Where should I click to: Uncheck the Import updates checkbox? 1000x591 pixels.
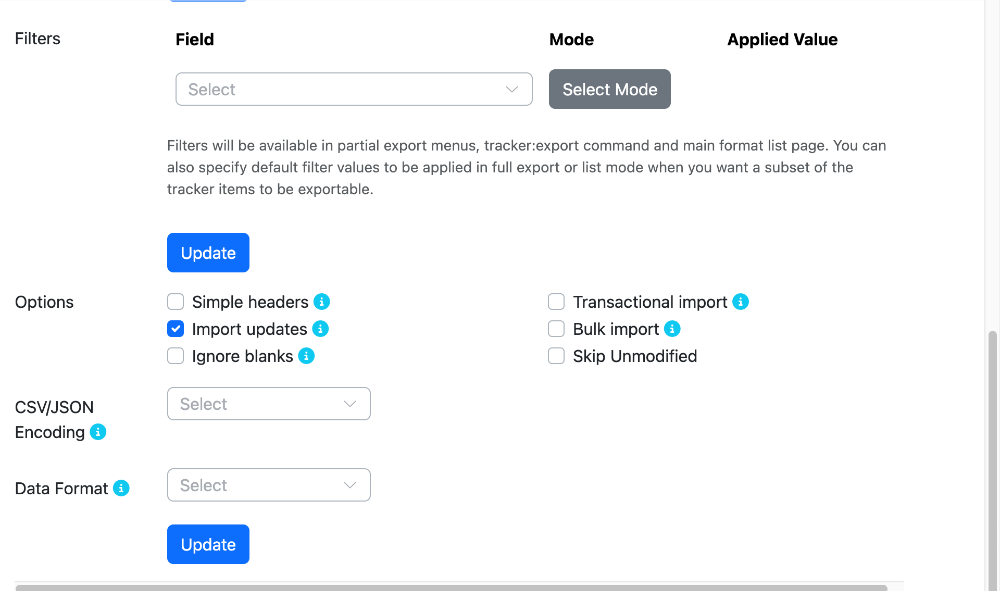[175, 329]
